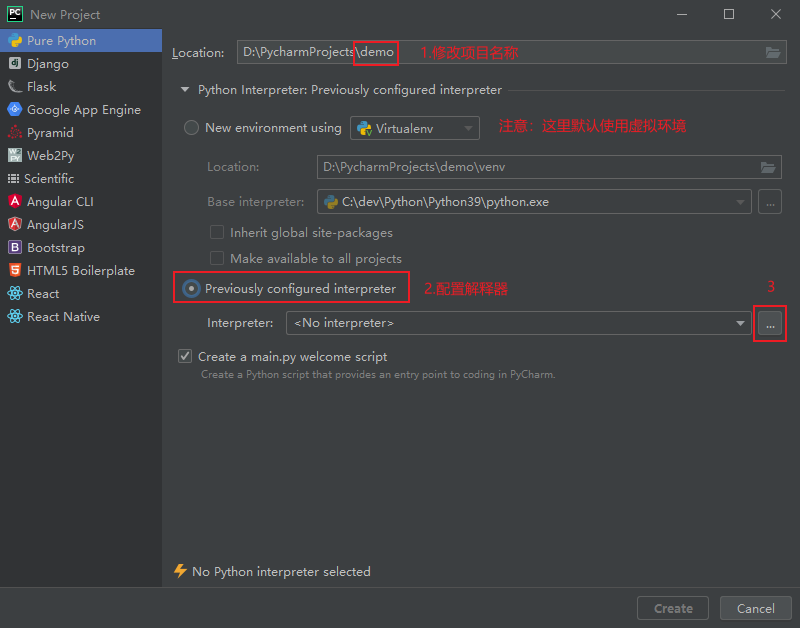The height and width of the screenshot is (628, 800).
Task: Click the AngularJS shield icon
Action: 15,224
